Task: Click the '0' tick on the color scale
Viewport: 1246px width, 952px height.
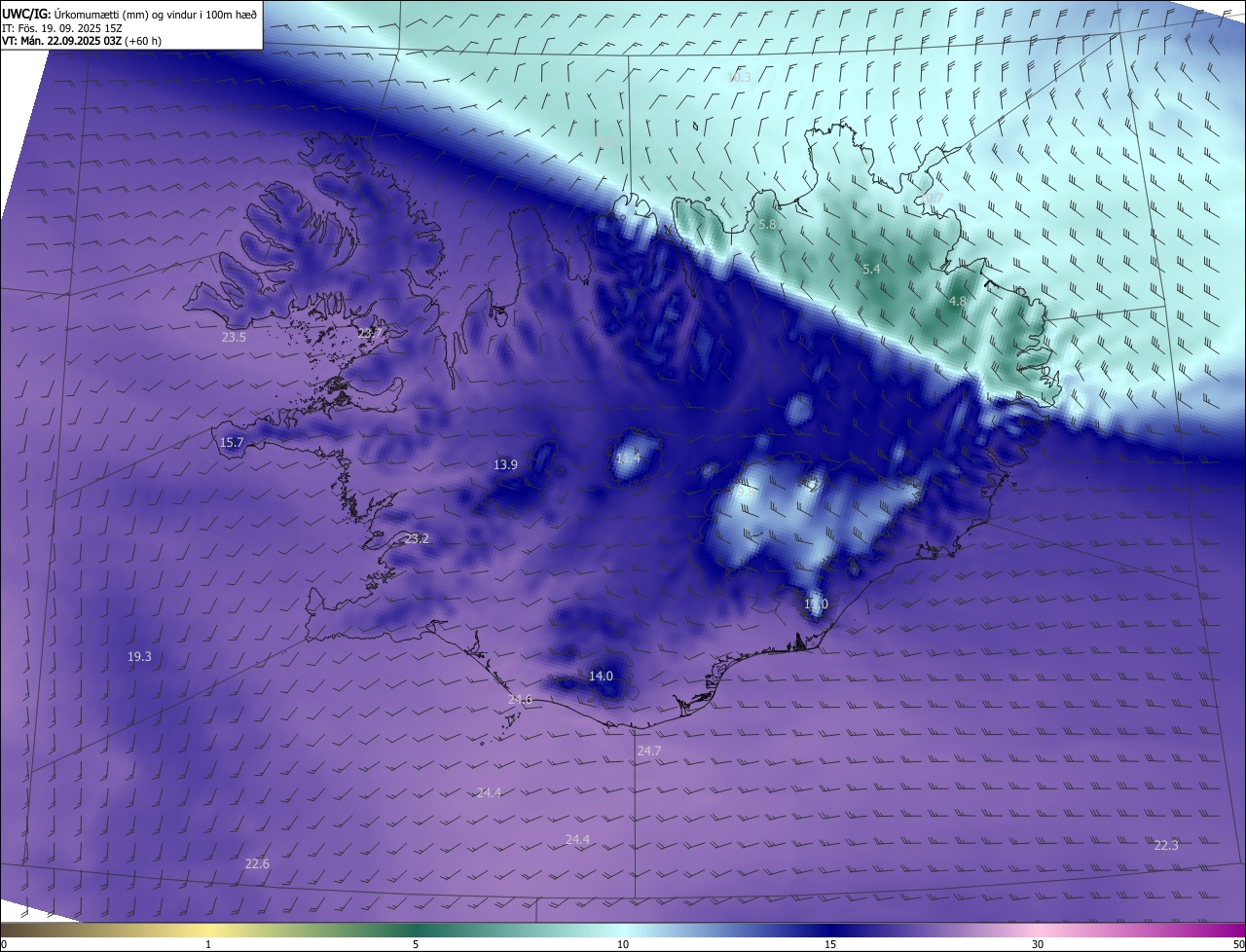Action: pyautogui.click(x=4, y=944)
